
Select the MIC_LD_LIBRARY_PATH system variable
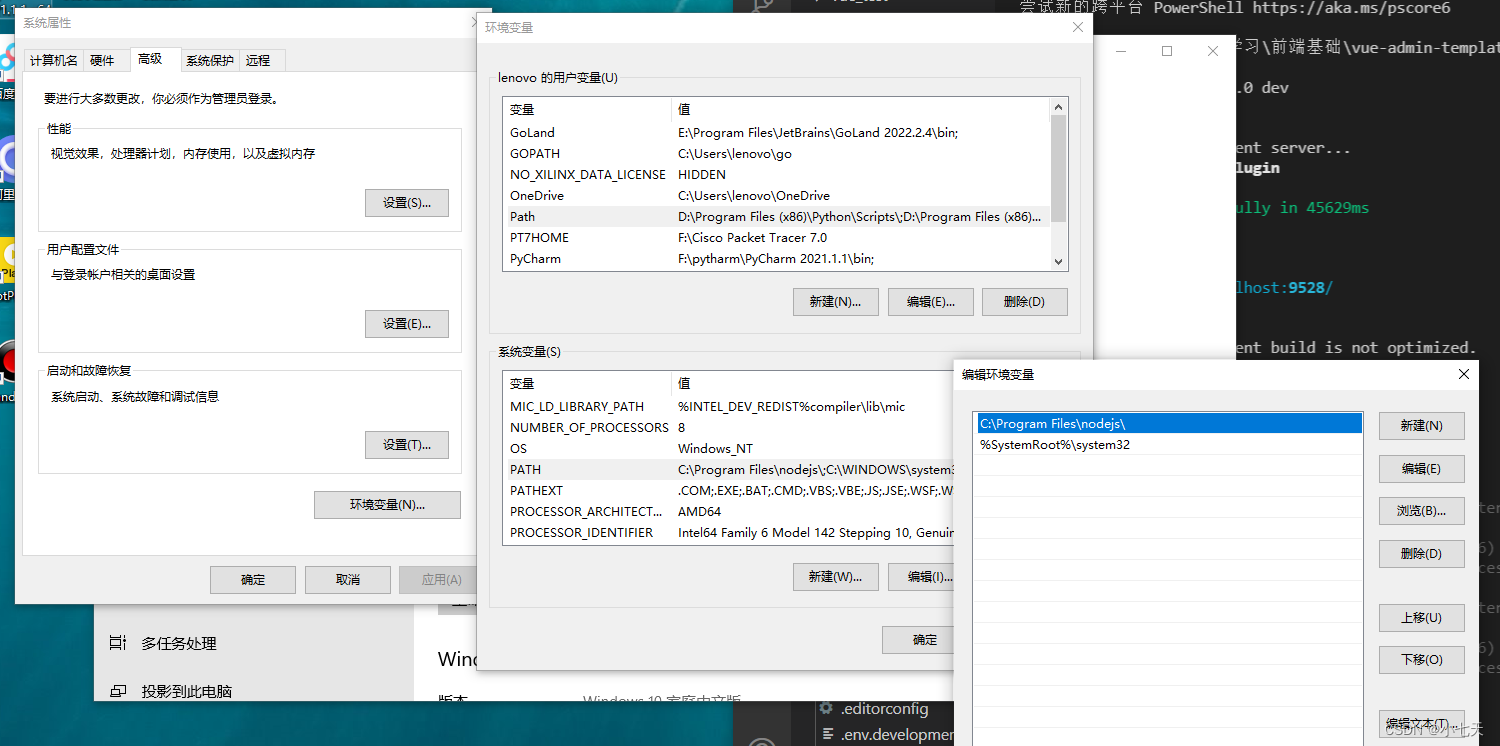[730, 406]
